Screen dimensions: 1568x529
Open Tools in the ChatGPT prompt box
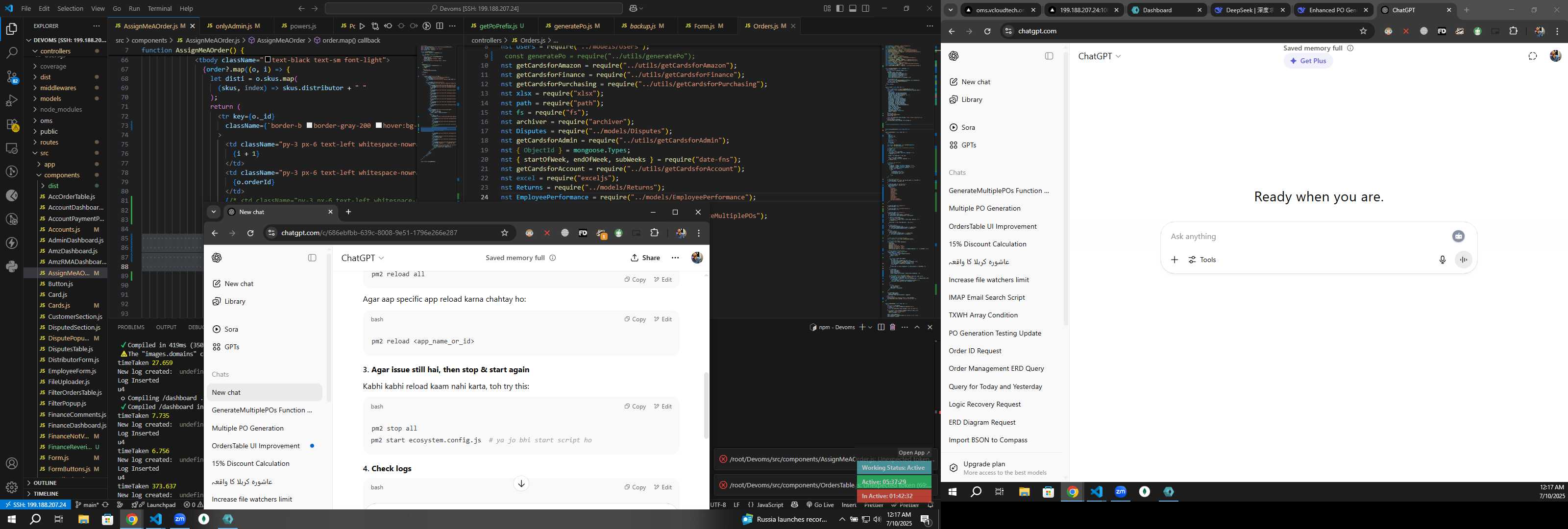click(x=1202, y=260)
